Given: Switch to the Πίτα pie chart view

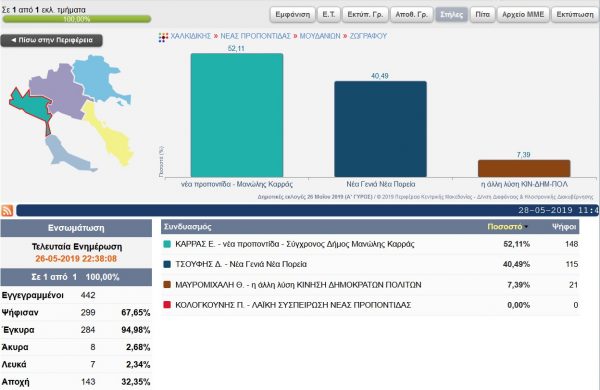Looking at the screenshot, I should pyautogui.click(x=482, y=15).
